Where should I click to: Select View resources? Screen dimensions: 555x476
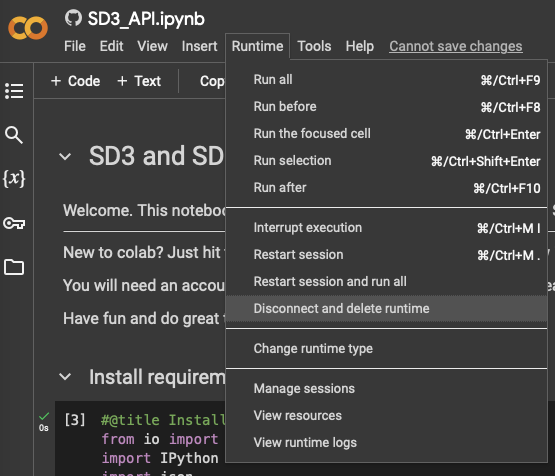click(x=387, y=415)
